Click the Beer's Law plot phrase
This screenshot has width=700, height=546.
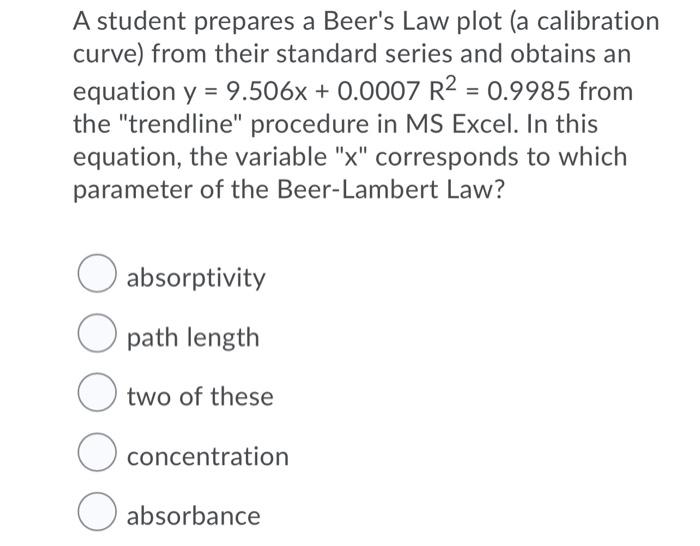click(412, 21)
